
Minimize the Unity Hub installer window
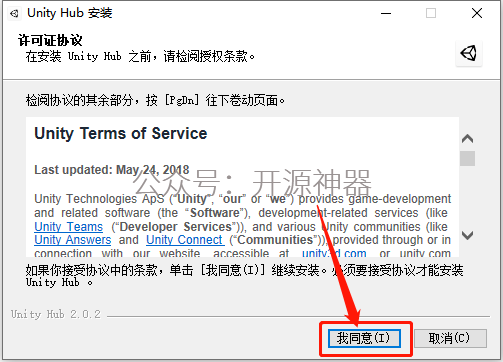point(386,14)
